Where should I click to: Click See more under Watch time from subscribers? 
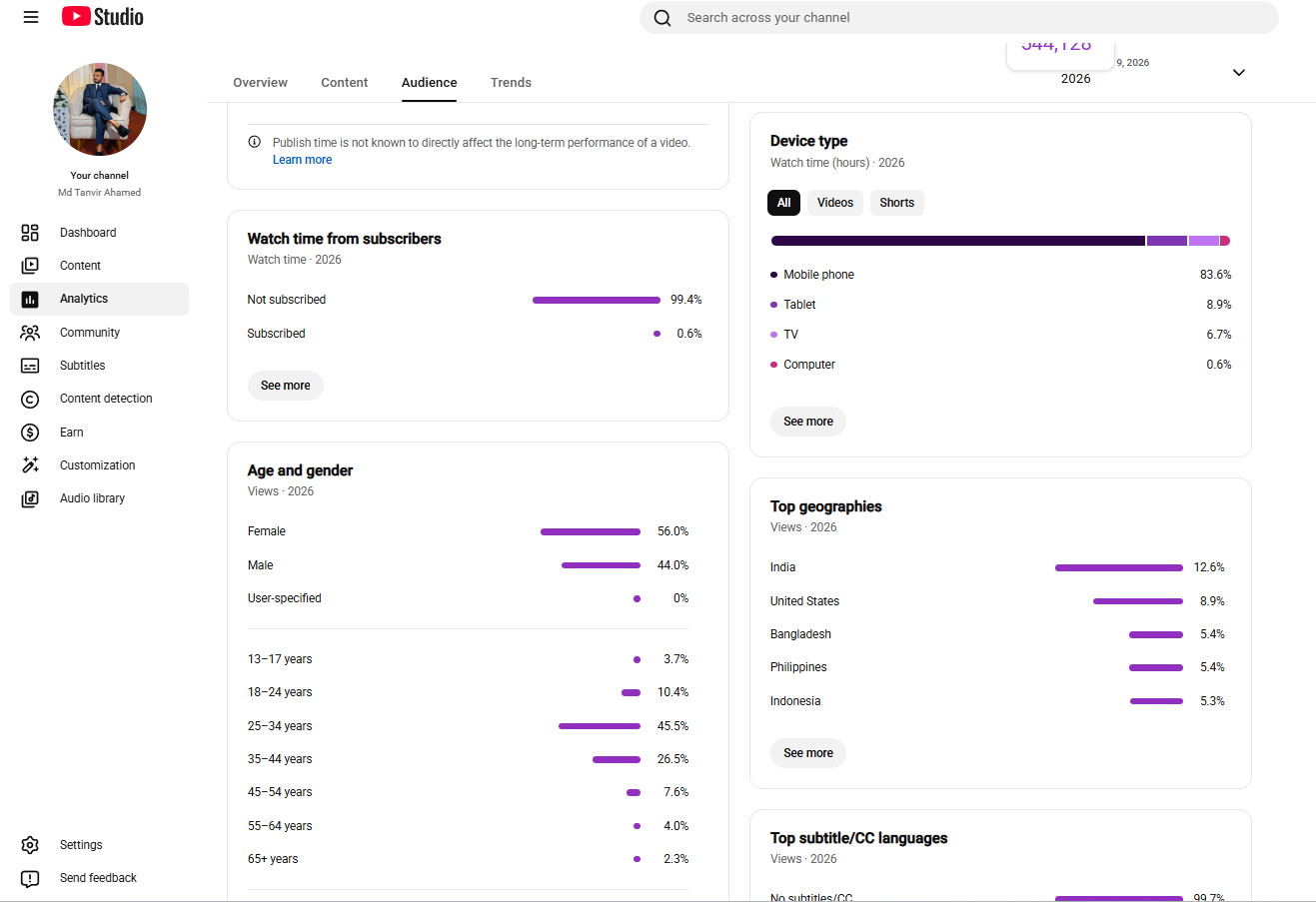286,386
